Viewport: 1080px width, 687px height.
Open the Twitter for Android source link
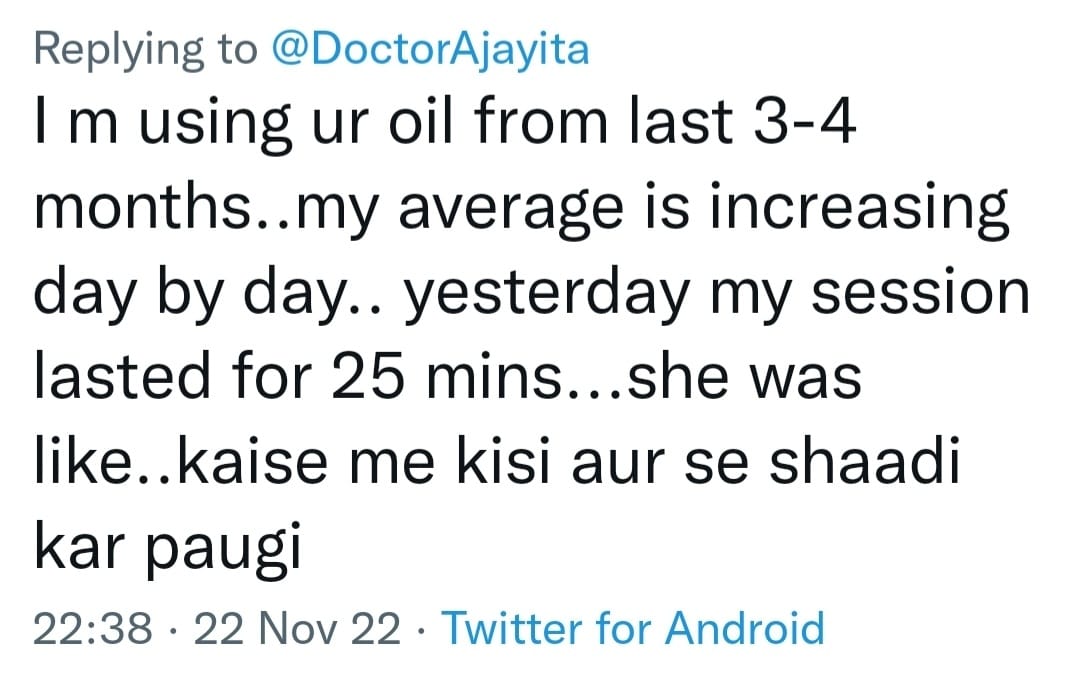pyautogui.click(x=633, y=628)
